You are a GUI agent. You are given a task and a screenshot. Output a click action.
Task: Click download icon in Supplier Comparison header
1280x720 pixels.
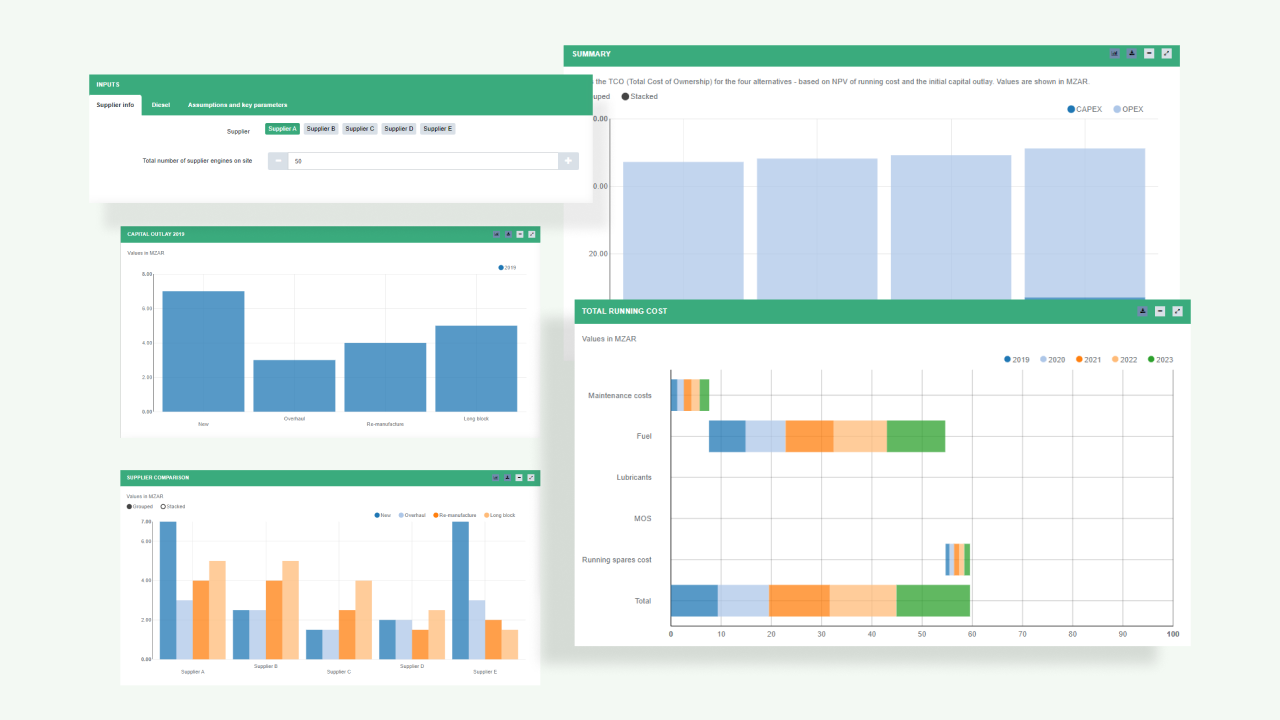click(508, 478)
